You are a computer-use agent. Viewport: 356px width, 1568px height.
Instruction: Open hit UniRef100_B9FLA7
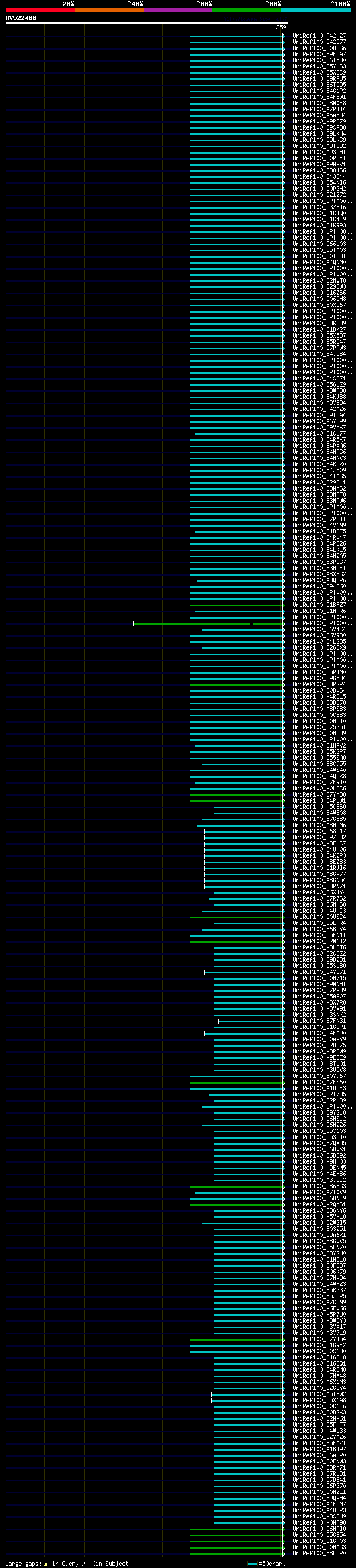click(x=319, y=54)
